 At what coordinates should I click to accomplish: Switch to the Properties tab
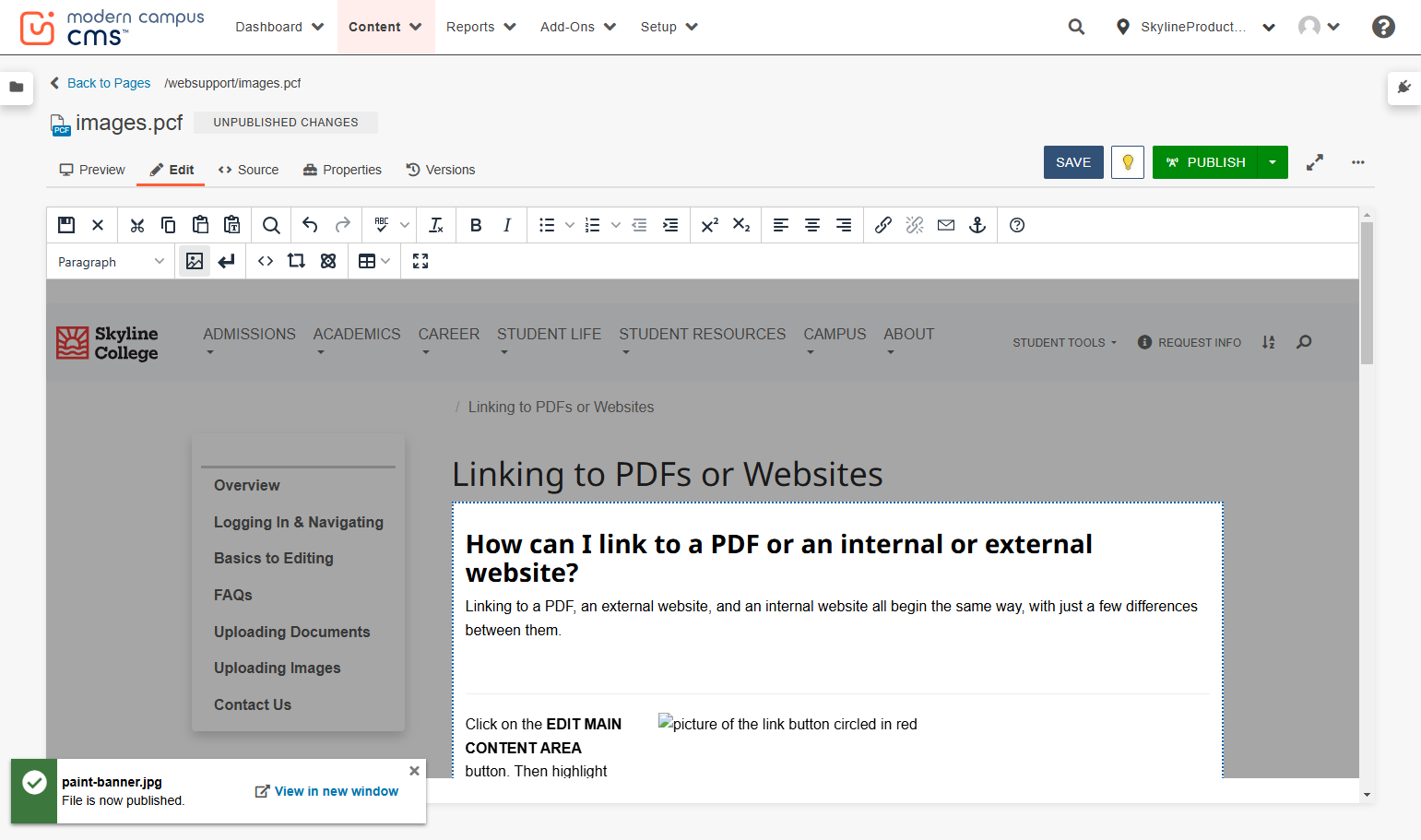click(342, 170)
